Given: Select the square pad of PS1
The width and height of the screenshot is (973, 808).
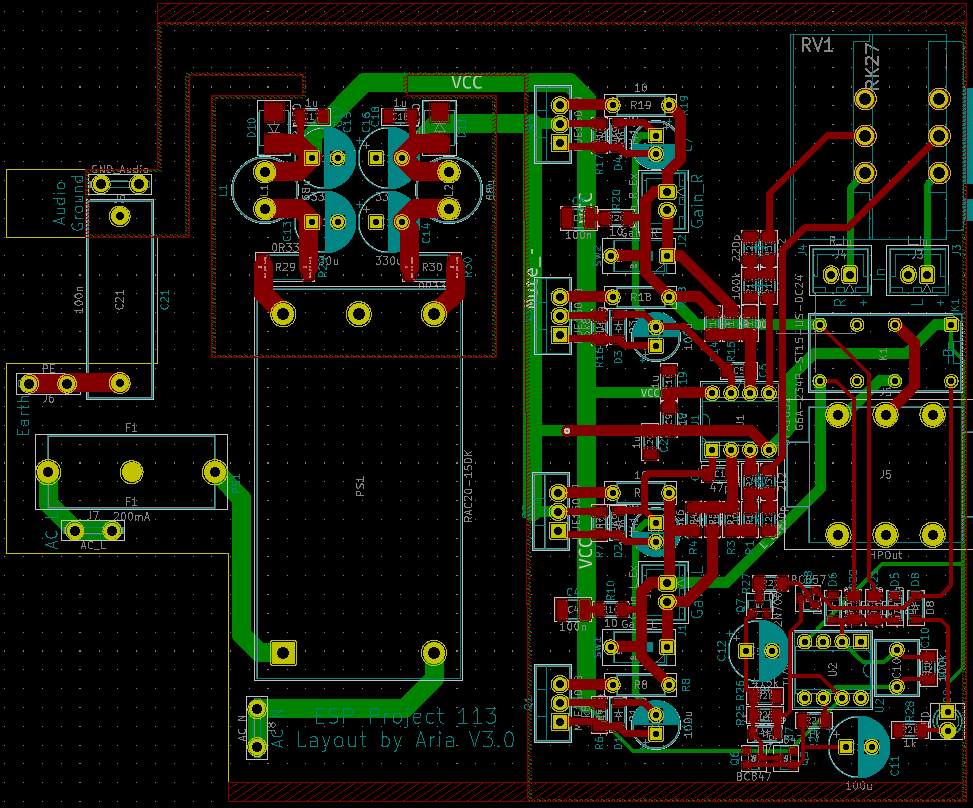Looking at the screenshot, I should (283, 653).
